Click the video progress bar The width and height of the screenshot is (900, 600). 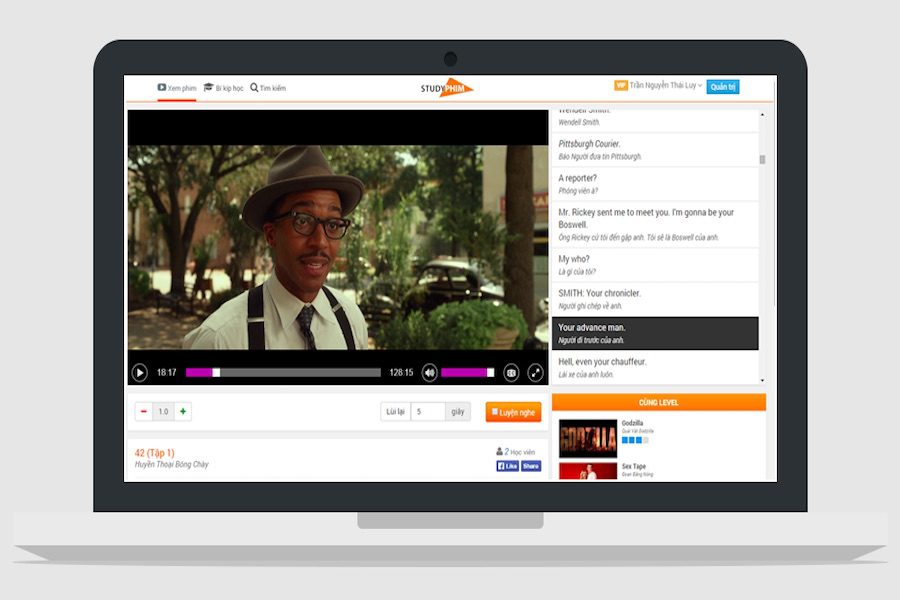pos(283,373)
